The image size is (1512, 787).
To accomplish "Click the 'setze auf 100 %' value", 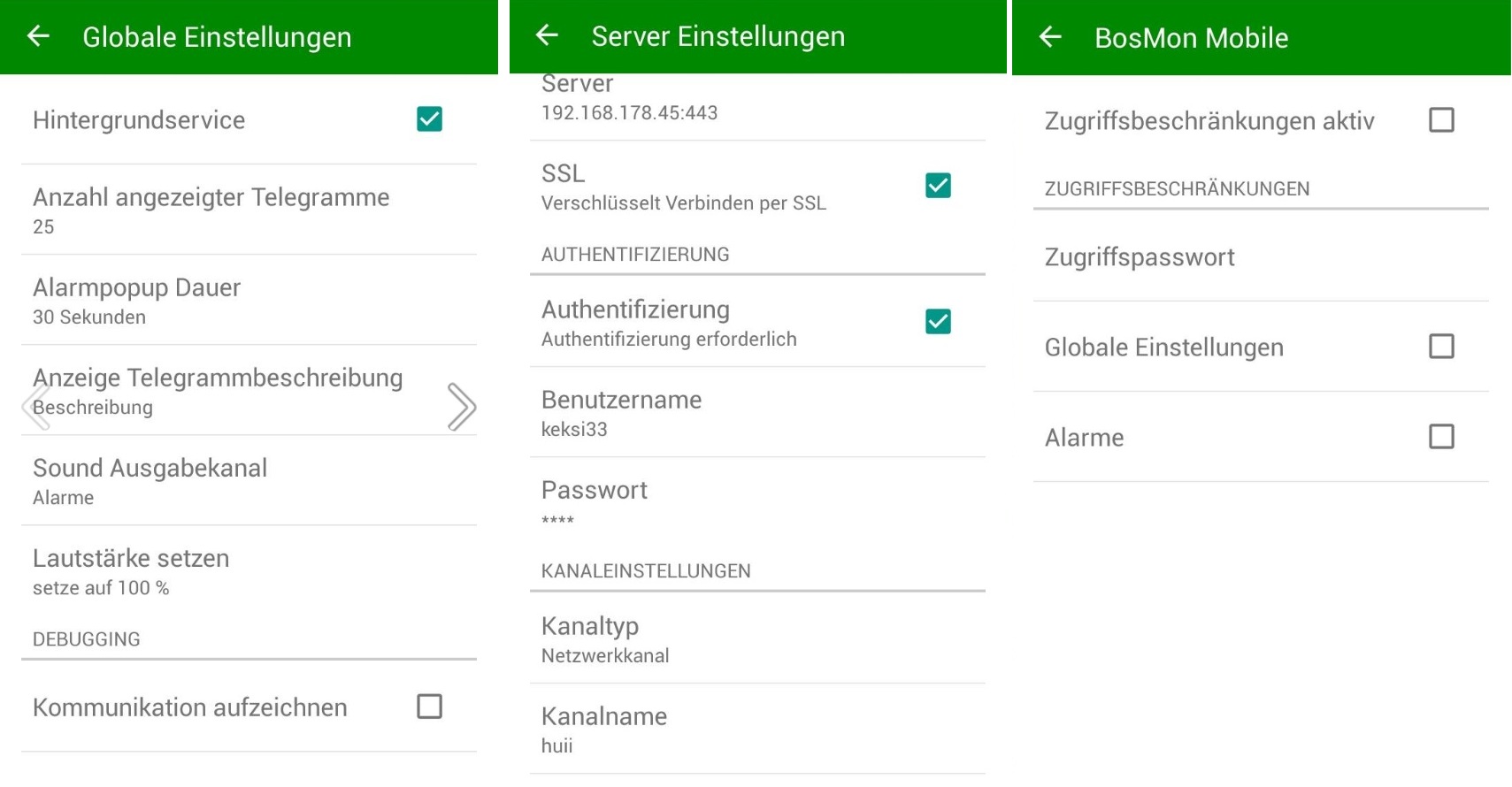I will coord(101,587).
